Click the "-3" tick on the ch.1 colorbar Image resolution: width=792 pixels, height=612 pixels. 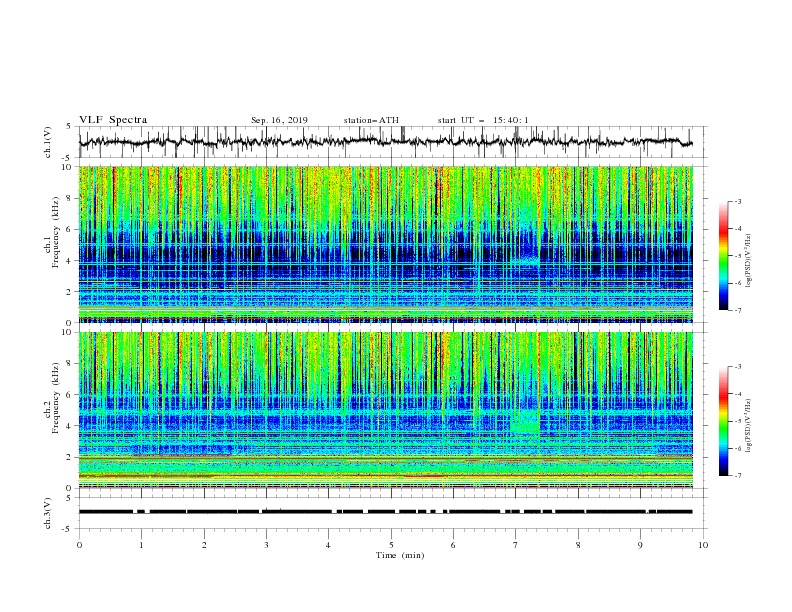(737, 201)
